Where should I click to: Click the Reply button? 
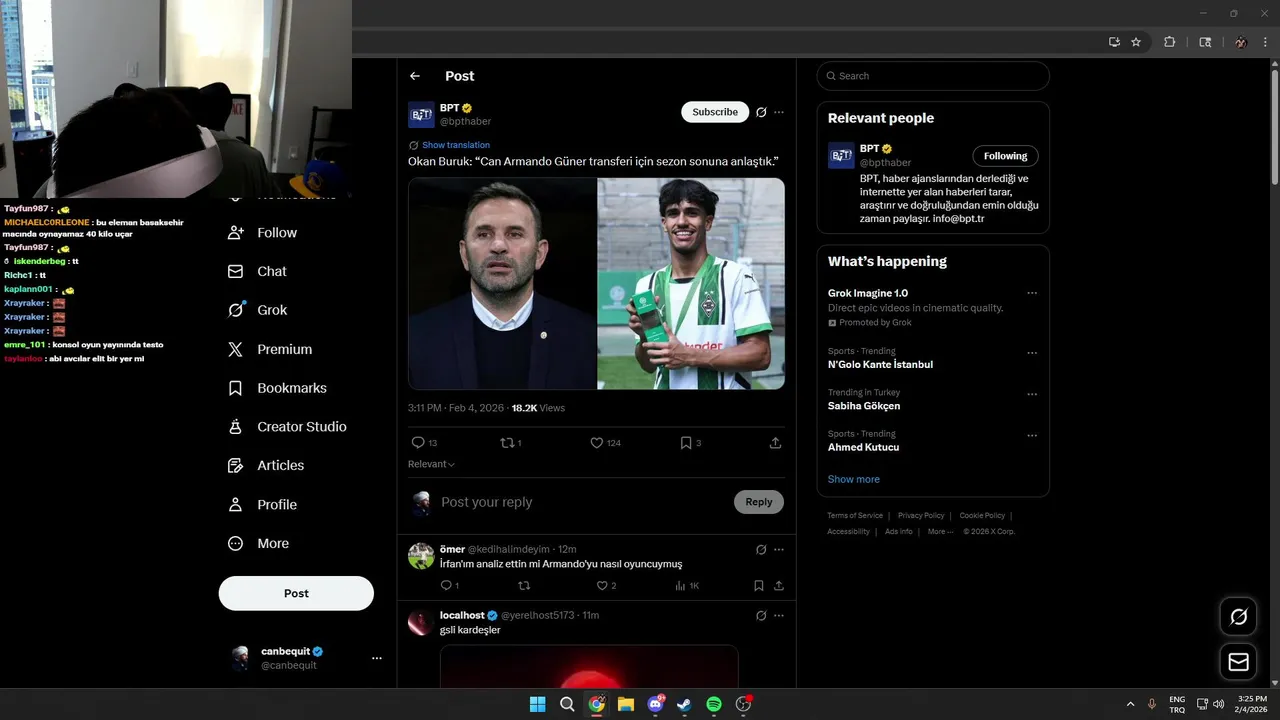[x=759, y=502]
